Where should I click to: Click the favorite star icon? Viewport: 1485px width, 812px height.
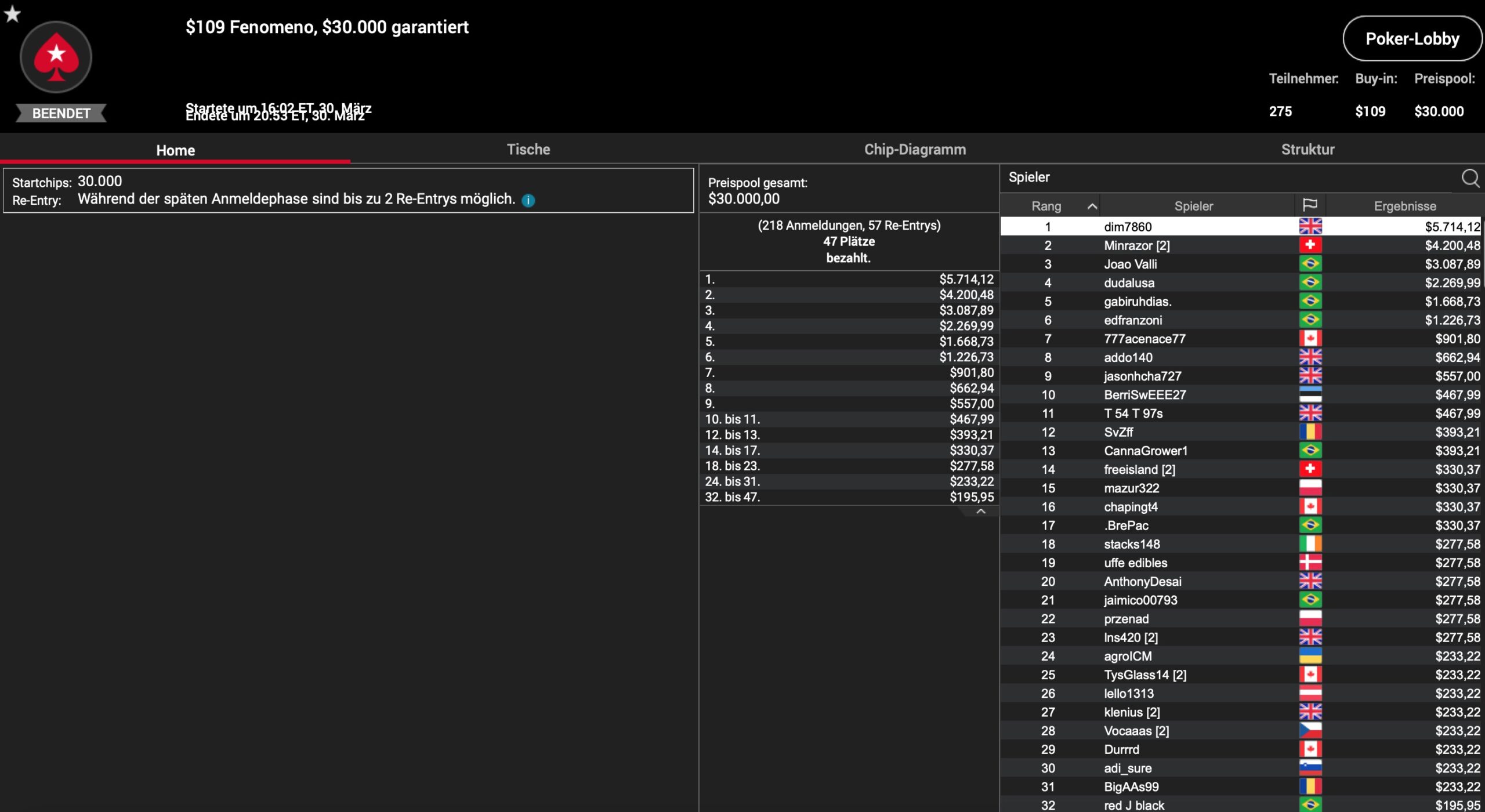(x=12, y=14)
